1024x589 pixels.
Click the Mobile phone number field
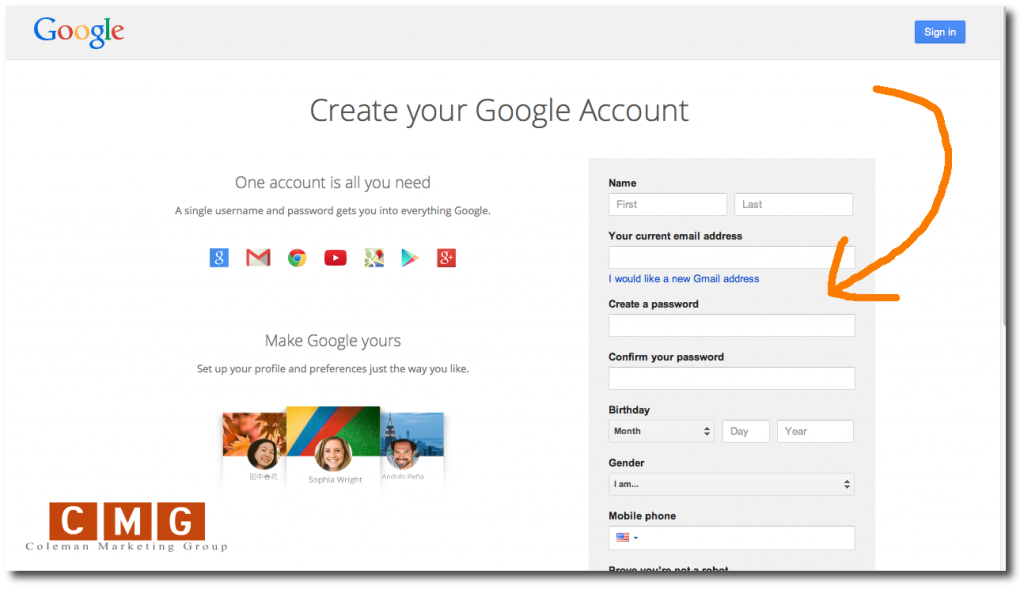coord(731,537)
